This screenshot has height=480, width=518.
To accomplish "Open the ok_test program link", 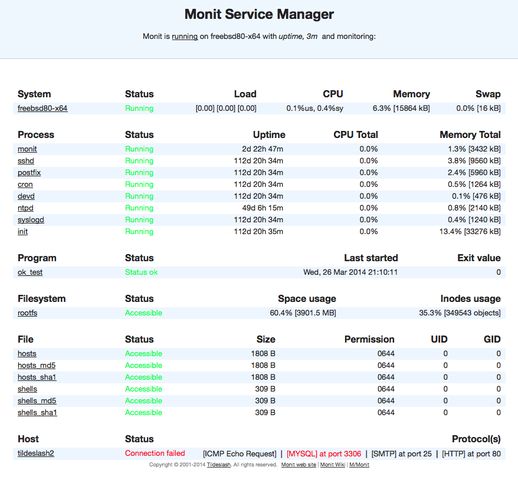I will (30, 272).
